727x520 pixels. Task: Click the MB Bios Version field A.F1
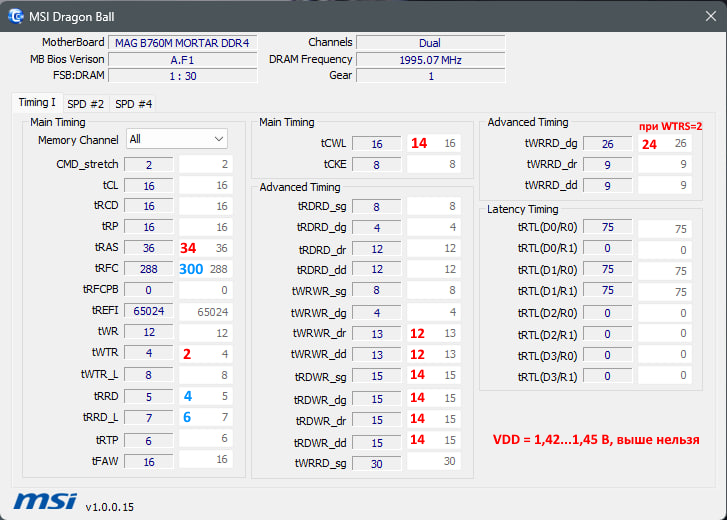click(183, 60)
